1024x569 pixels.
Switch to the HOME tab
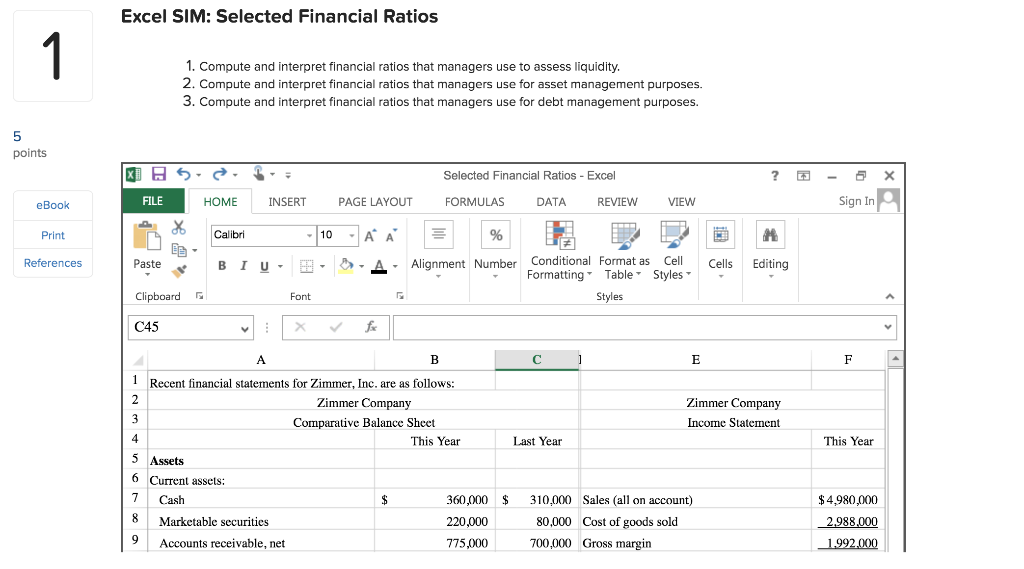[x=220, y=202]
